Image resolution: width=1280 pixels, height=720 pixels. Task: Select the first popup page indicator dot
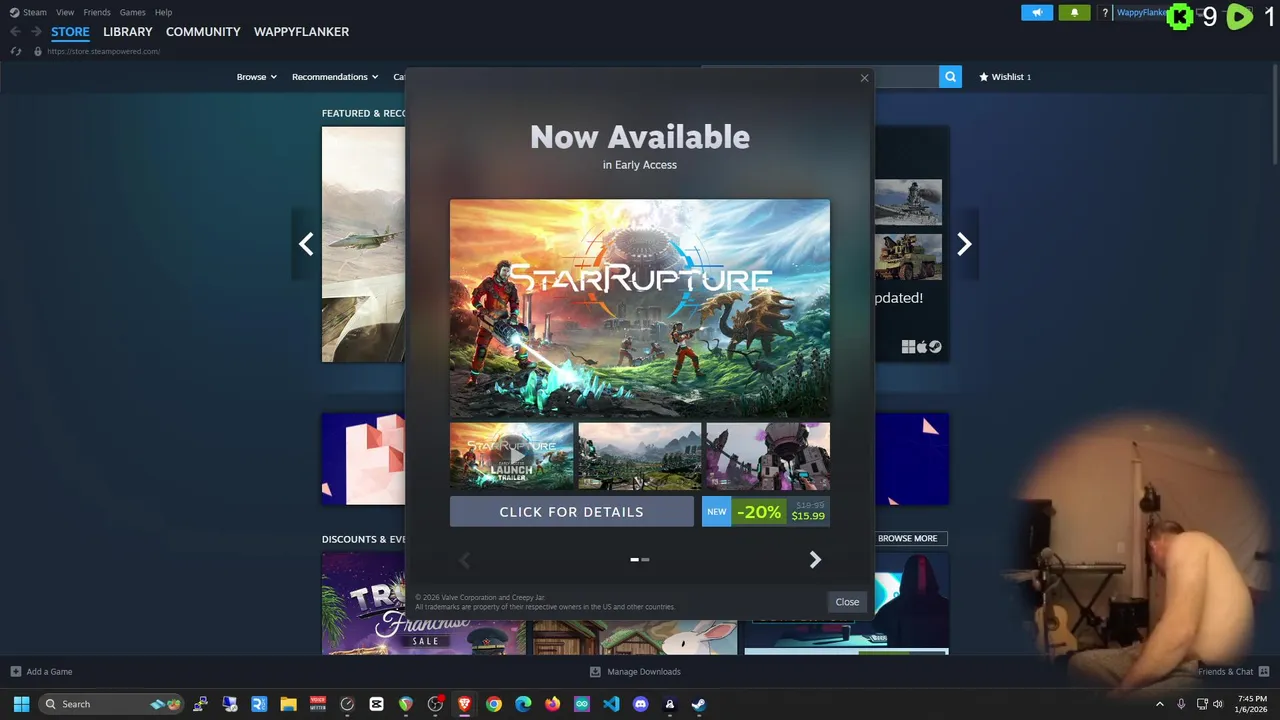click(x=634, y=560)
